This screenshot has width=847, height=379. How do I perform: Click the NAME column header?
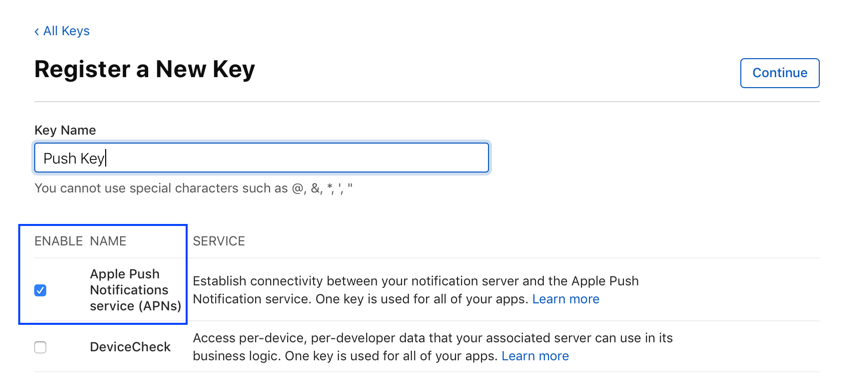coord(108,241)
